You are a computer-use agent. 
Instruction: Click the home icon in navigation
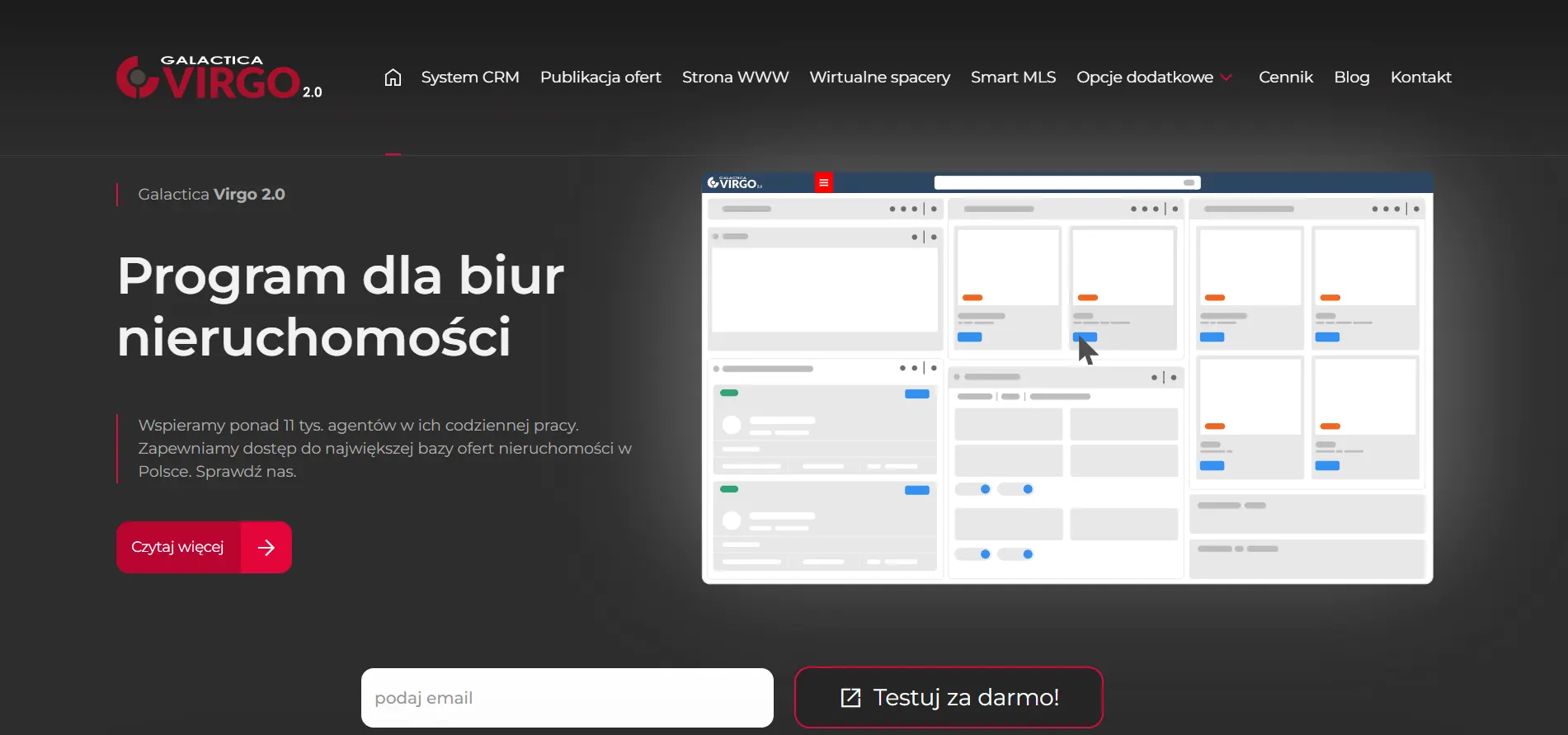click(x=393, y=78)
